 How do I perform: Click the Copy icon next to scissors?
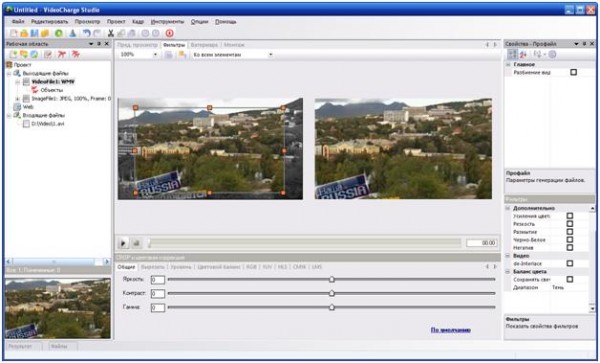[121, 33]
